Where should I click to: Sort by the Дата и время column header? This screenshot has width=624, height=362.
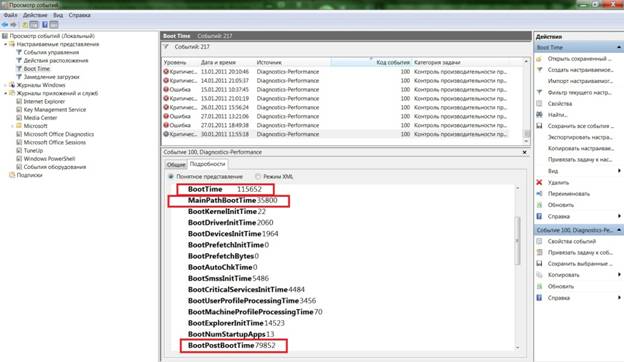click(x=226, y=62)
